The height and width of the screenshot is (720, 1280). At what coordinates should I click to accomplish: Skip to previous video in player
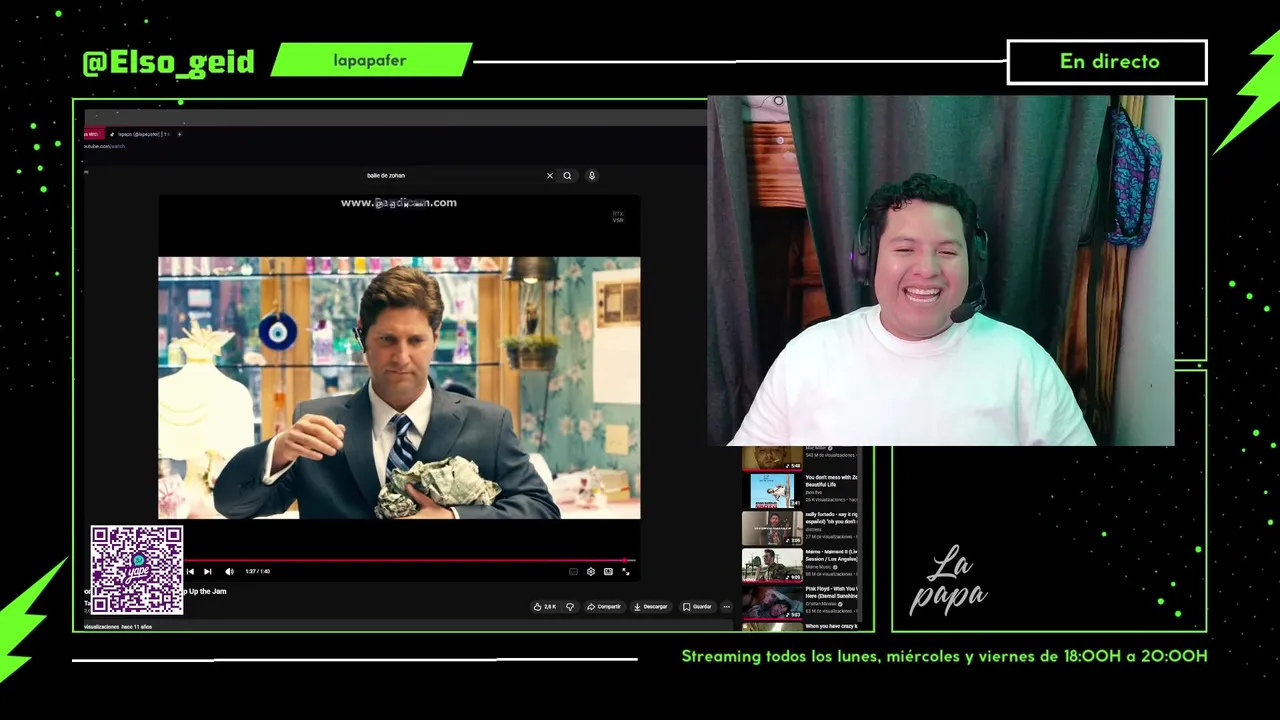[x=190, y=572]
